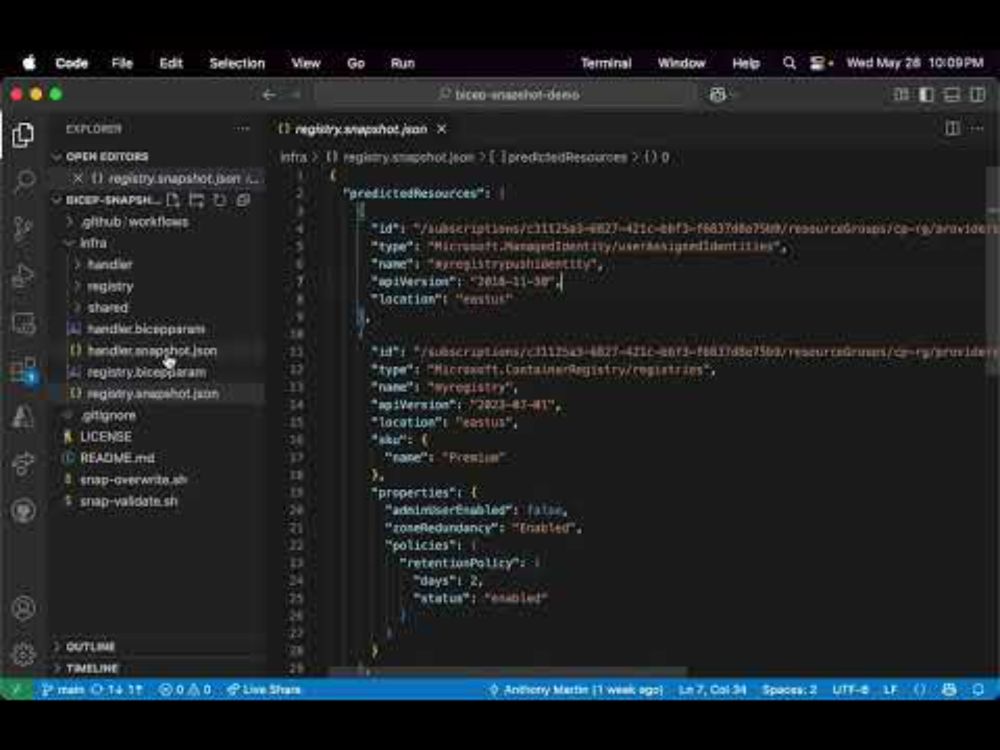Open editor More Actions ellipsis
Screen dimensions: 1000x750
[976, 129]
